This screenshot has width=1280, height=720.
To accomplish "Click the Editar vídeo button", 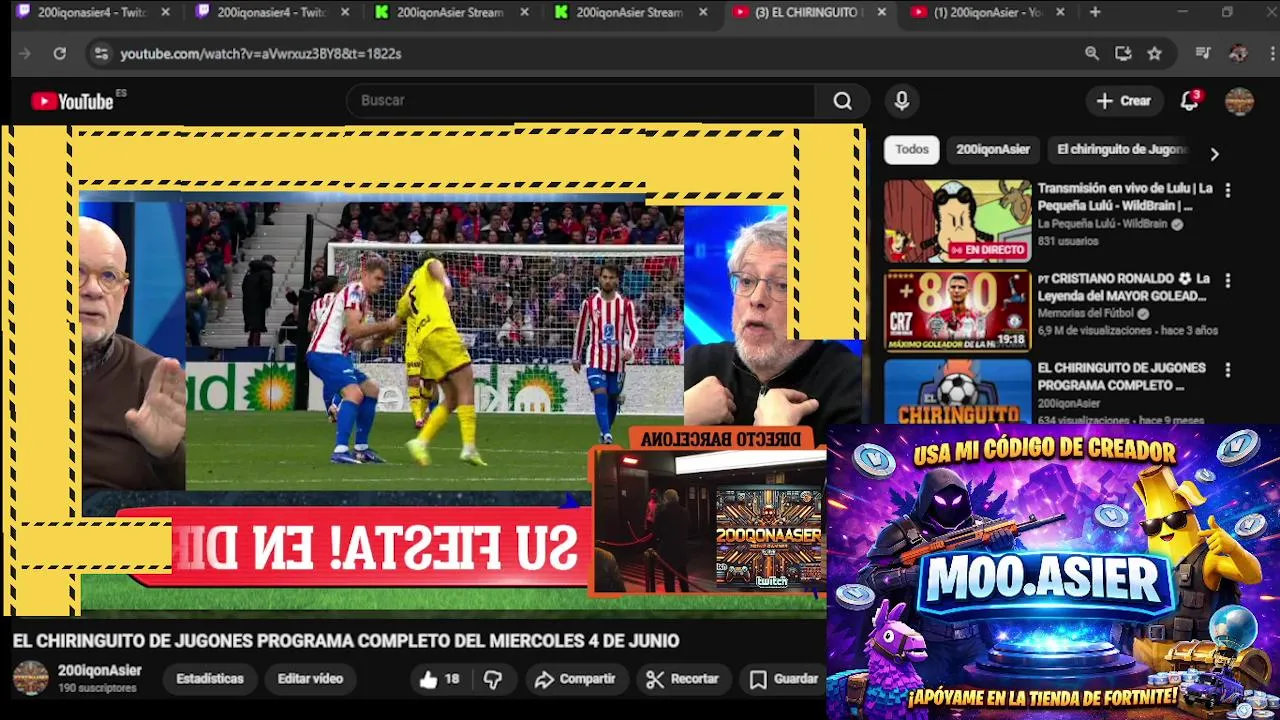I will pos(310,679).
